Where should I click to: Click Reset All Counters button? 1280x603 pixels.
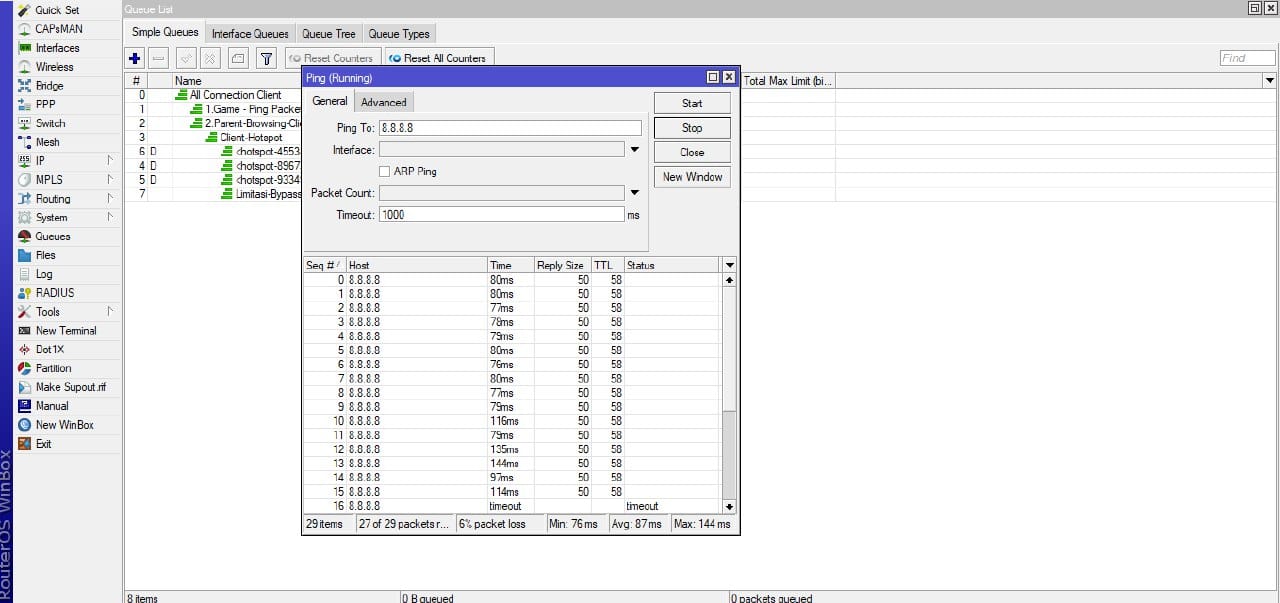pos(439,58)
